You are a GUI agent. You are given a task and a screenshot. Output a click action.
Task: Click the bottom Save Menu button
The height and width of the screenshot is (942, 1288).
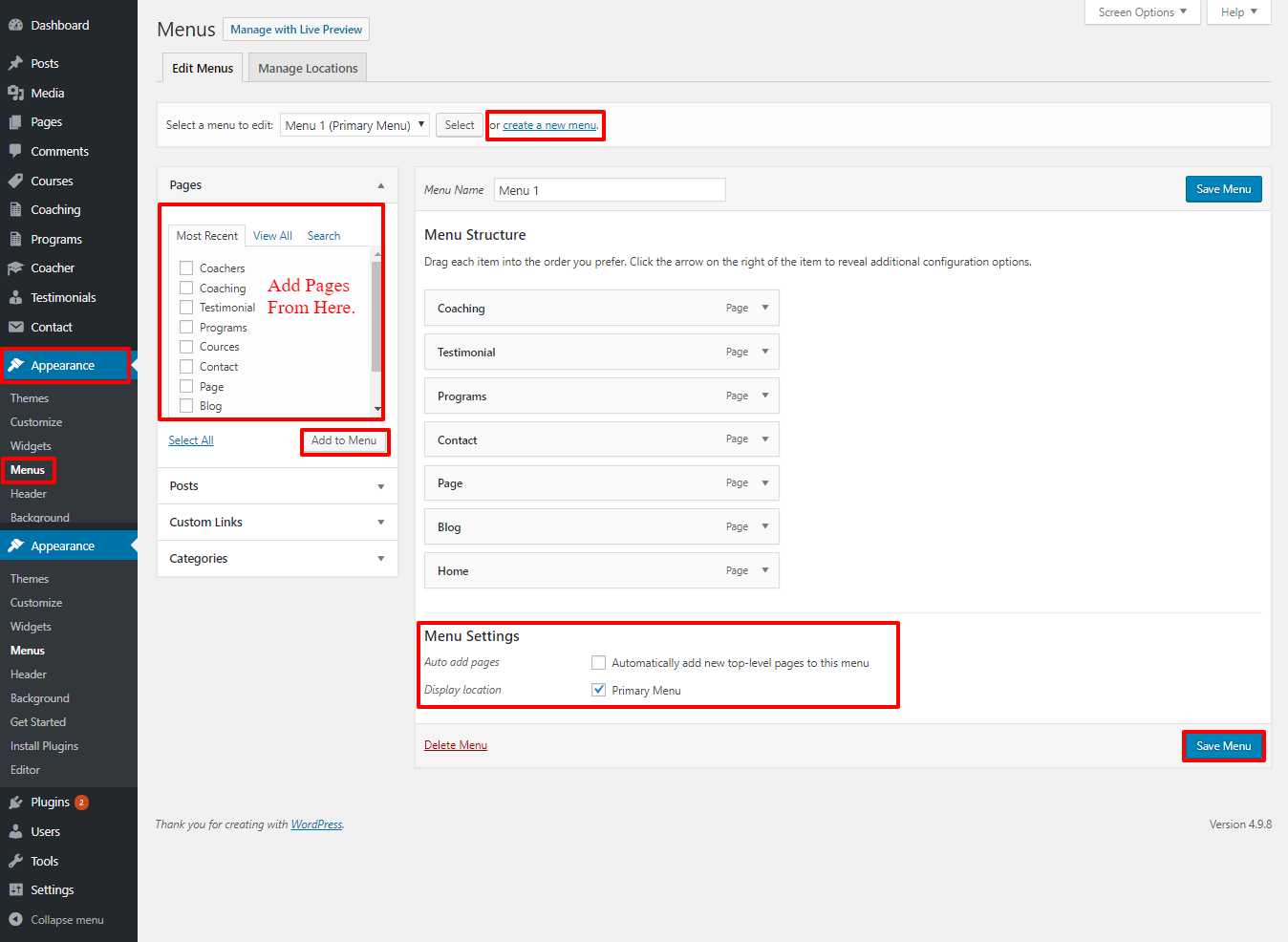point(1223,746)
